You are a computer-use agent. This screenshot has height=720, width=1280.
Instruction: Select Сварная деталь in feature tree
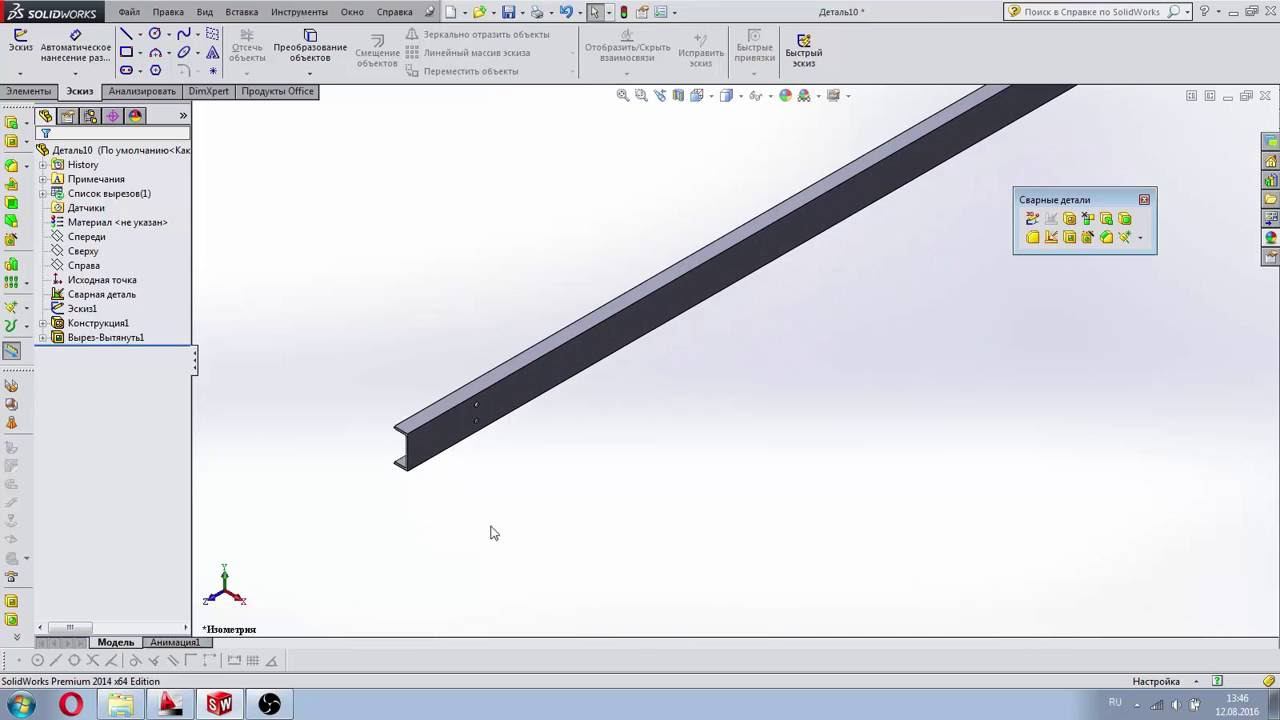102,294
